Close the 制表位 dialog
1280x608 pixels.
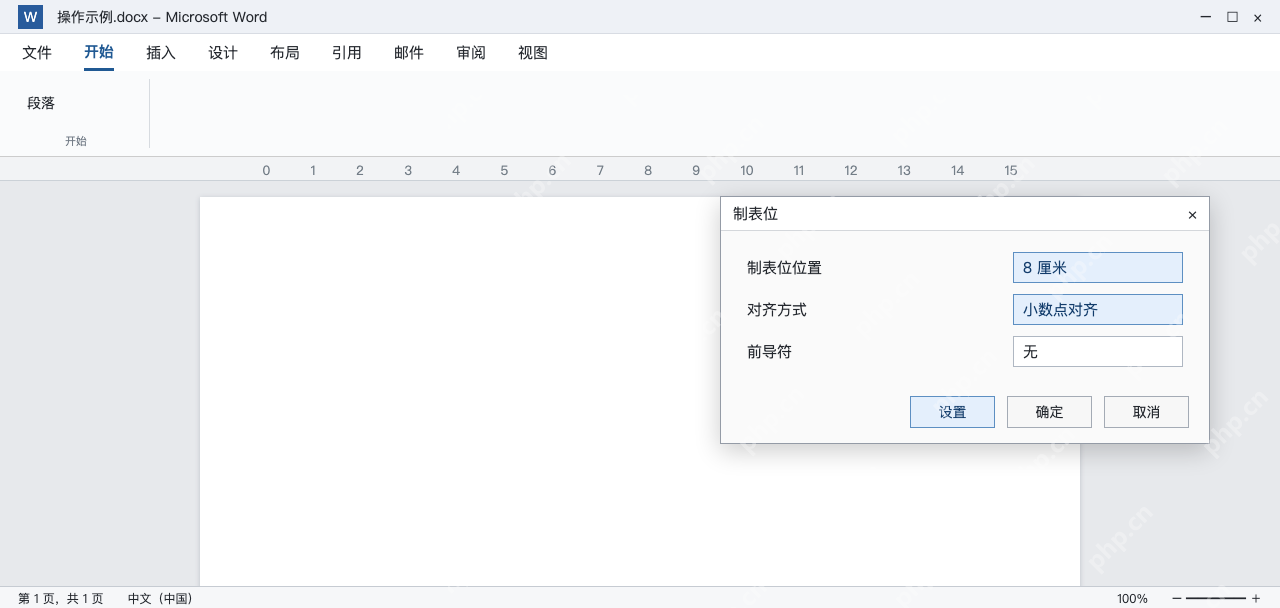point(1192,215)
